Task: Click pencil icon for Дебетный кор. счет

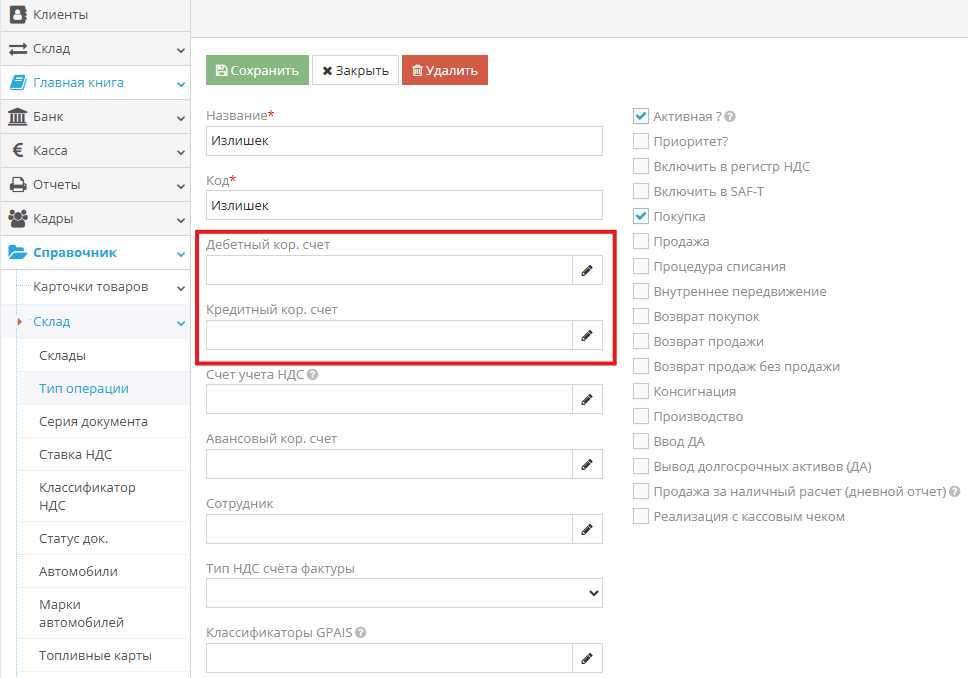Action: coord(587,270)
